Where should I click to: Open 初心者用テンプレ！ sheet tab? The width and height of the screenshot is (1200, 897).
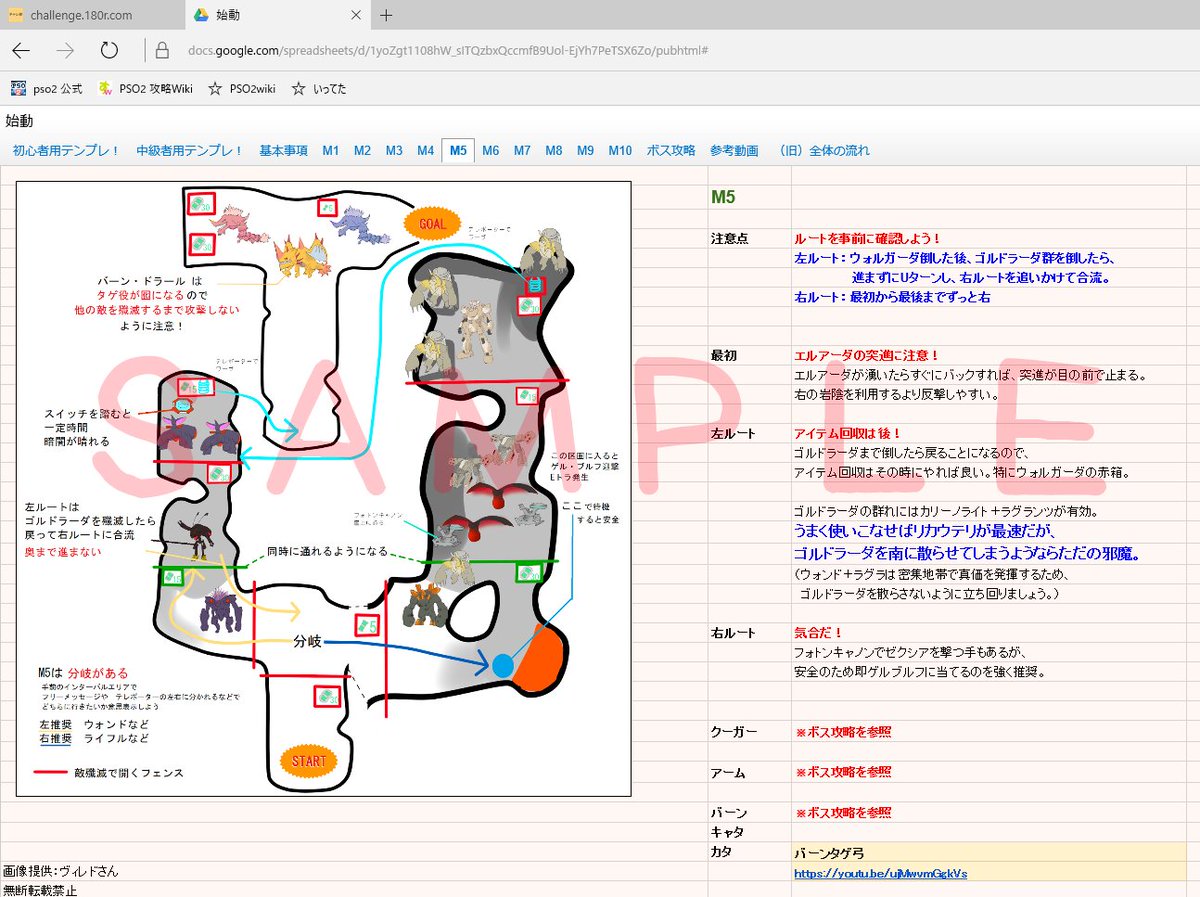click(x=66, y=151)
